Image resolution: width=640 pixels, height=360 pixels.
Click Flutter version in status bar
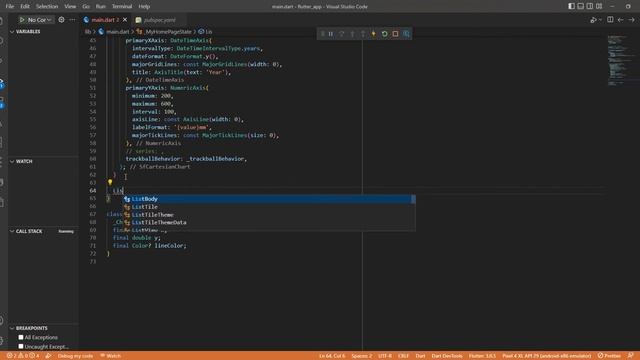pyautogui.click(x=482, y=356)
